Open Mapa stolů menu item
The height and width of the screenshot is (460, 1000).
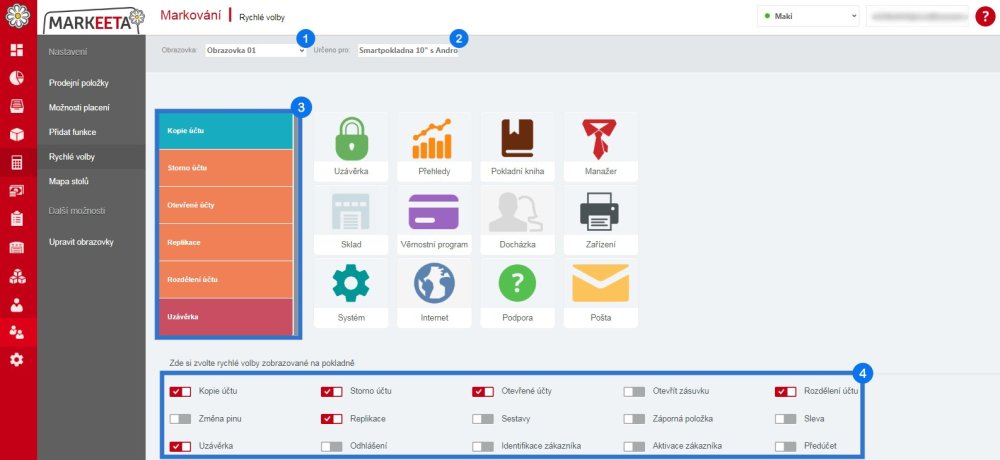(69, 181)
